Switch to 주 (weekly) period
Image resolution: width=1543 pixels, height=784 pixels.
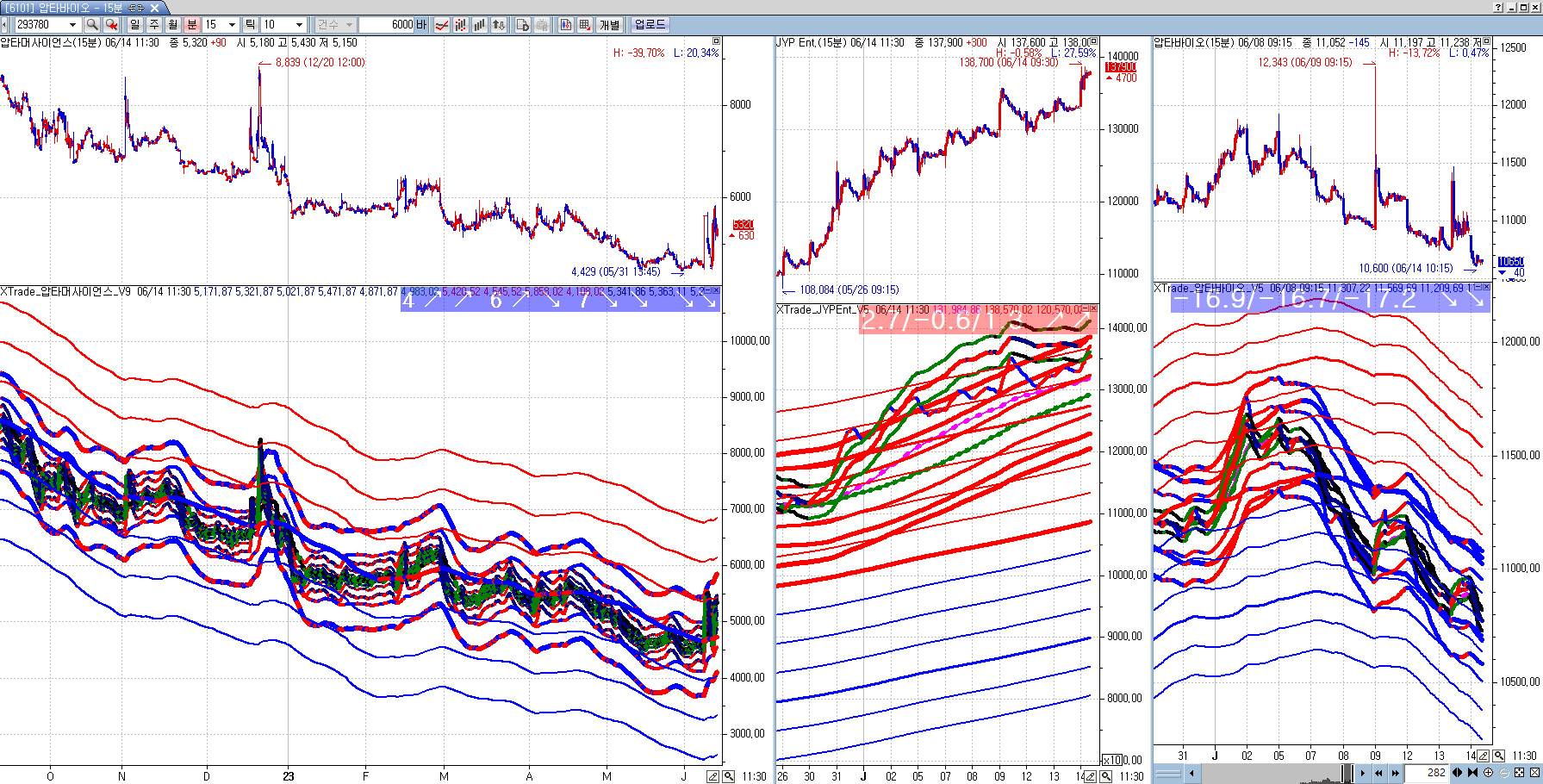(154, 25)
